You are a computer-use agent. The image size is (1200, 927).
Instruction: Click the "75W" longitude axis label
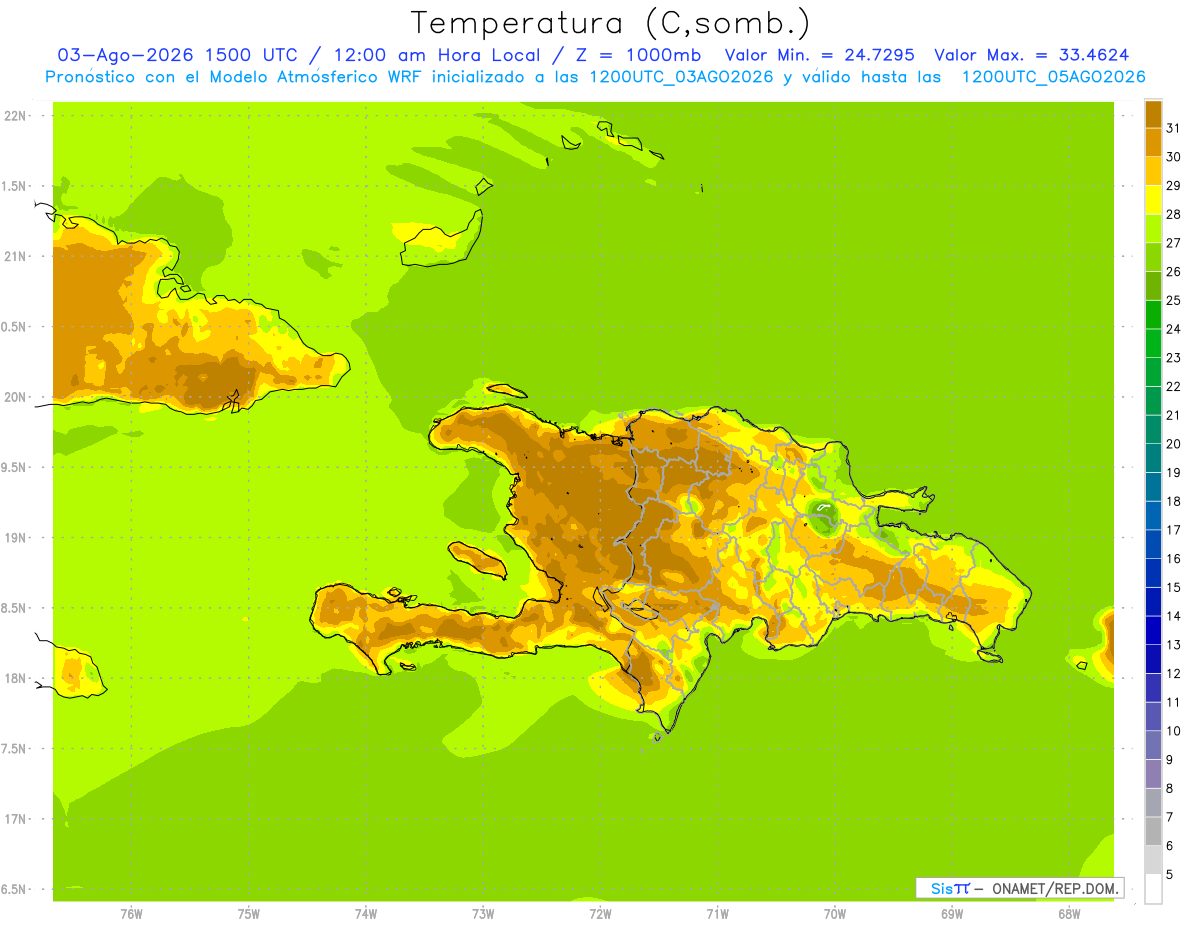(249, 914)
